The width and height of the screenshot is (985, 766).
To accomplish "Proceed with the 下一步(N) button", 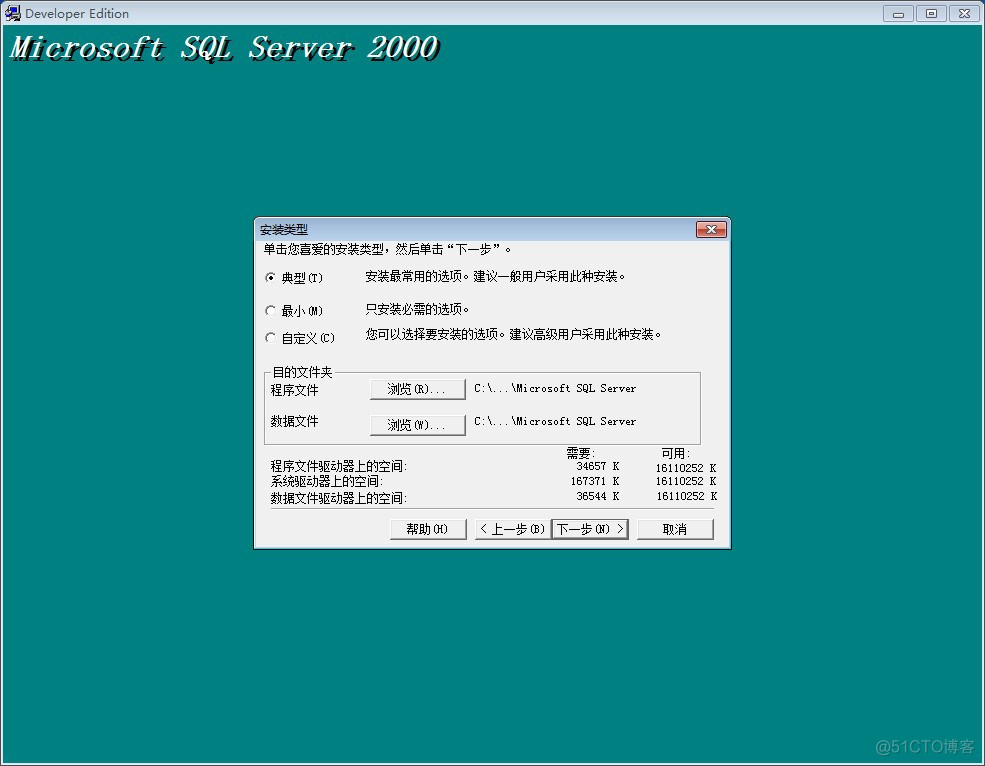I will click(x=590, y=529).
